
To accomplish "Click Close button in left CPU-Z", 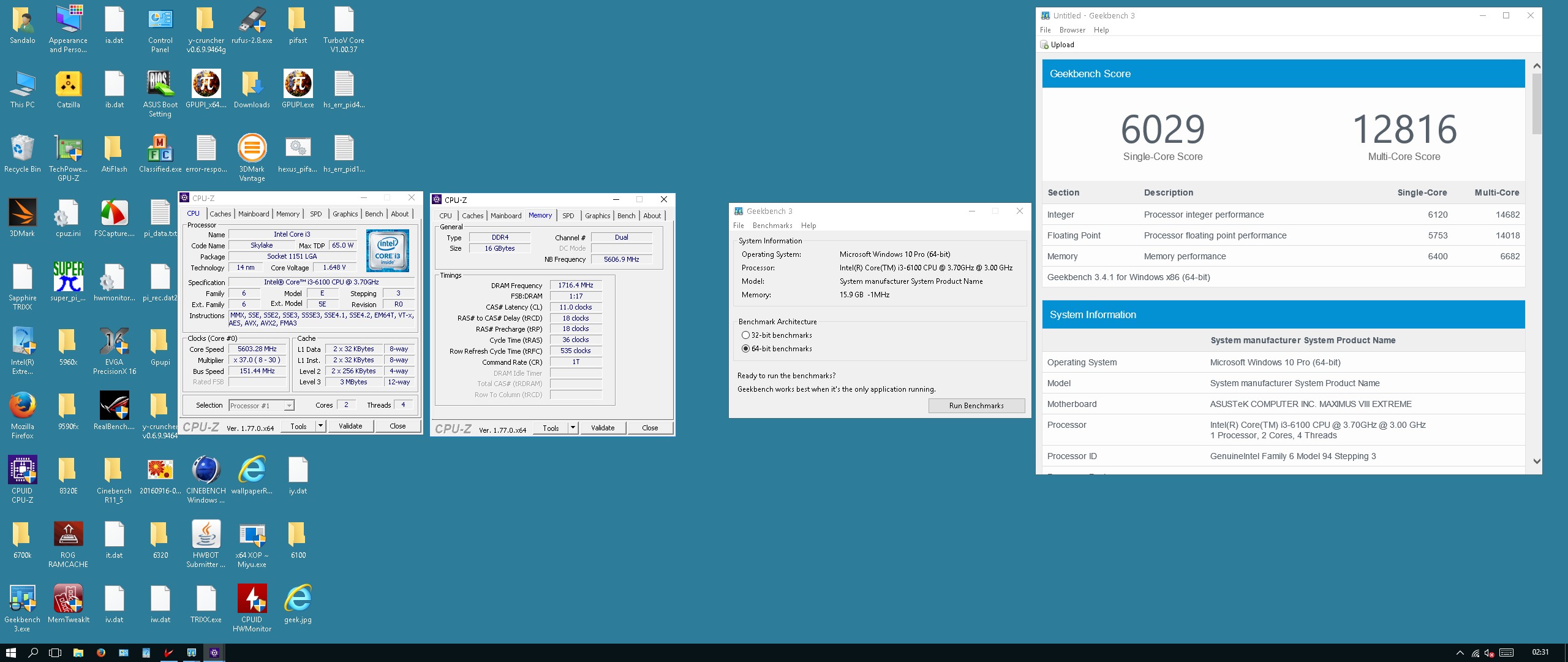I will [x=398, y=426].
